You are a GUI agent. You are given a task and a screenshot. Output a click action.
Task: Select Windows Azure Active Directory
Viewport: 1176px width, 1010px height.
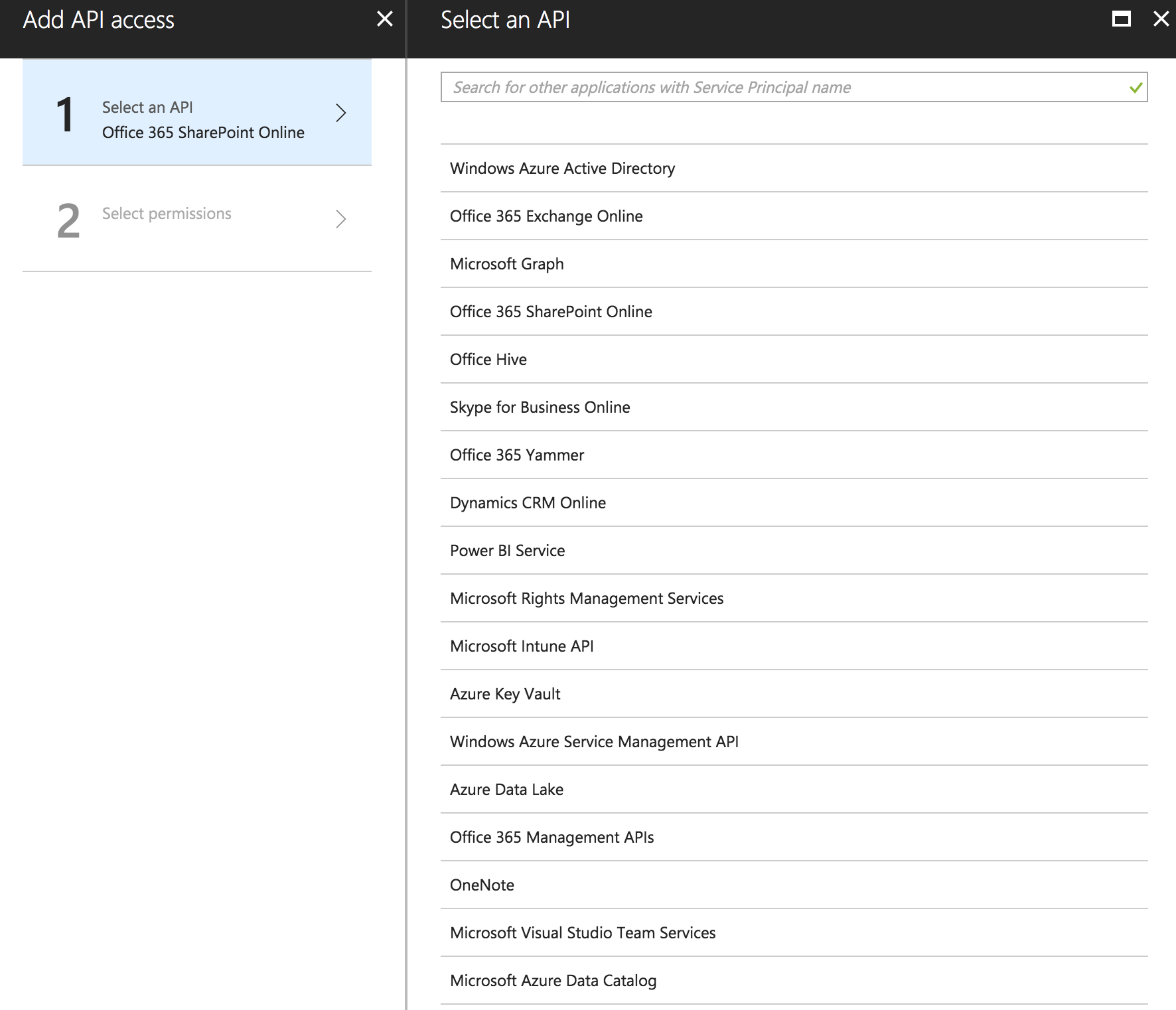(x=562, y=169)
